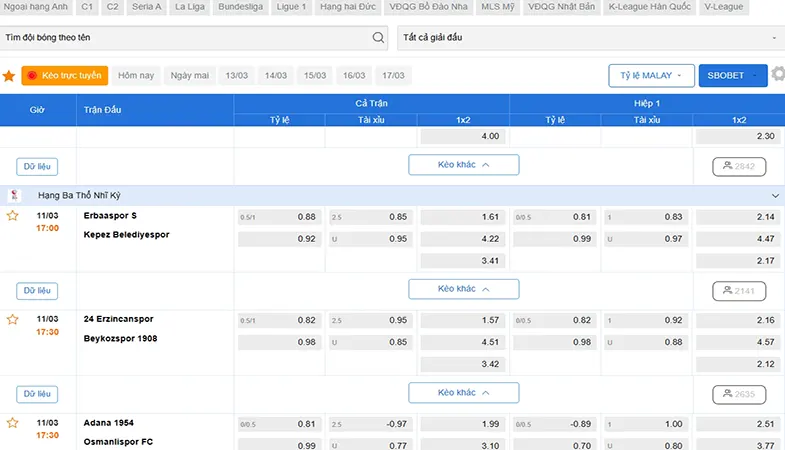
Task: Open Dữ liệu under 24 Erzincanspor match
Action: pyautogui.click(x=37, y=394)
